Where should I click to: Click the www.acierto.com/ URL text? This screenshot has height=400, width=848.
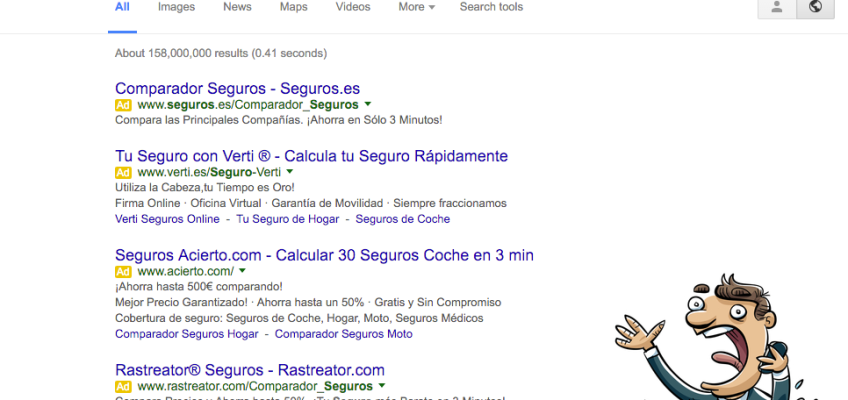click(186, 271)
